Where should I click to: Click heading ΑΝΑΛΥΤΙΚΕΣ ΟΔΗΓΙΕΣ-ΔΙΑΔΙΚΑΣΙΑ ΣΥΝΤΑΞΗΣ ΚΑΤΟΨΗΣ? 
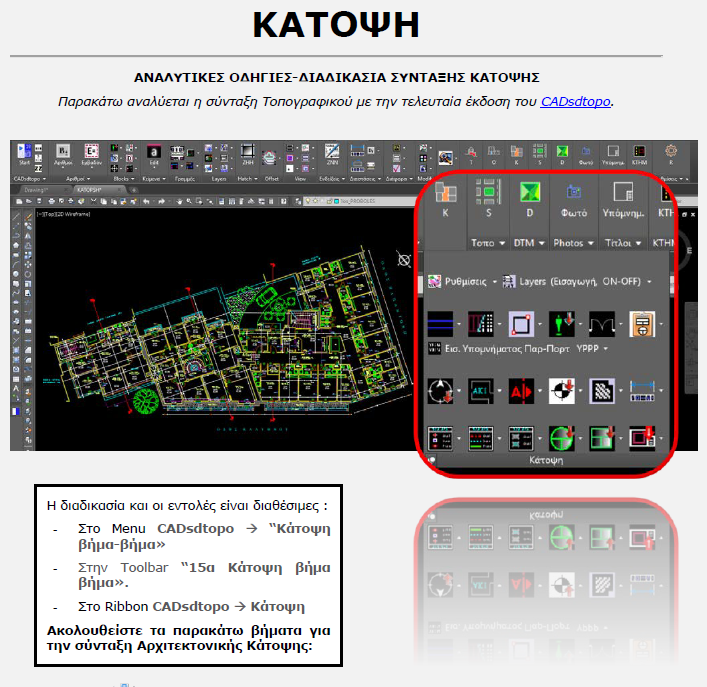coord(336,78)
